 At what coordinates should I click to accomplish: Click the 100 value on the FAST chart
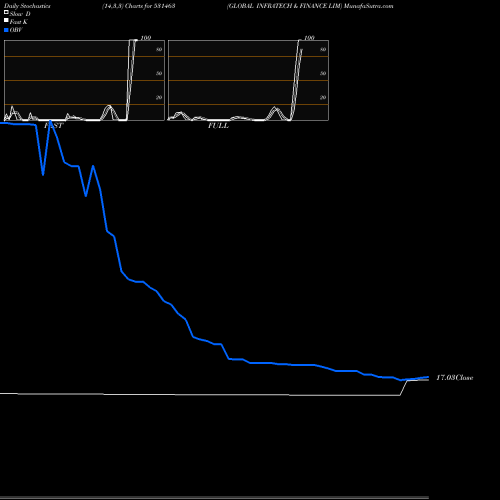pos(146,38)
